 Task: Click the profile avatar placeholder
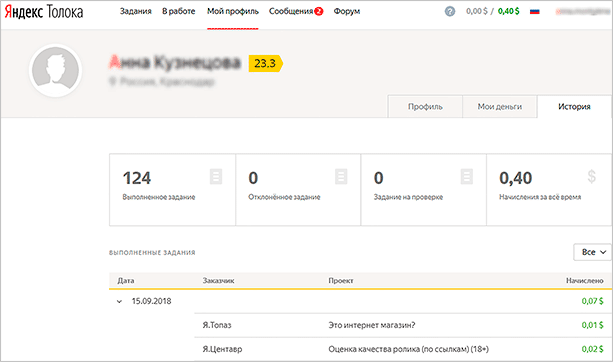pyautogui.click(x=56, y=70)
